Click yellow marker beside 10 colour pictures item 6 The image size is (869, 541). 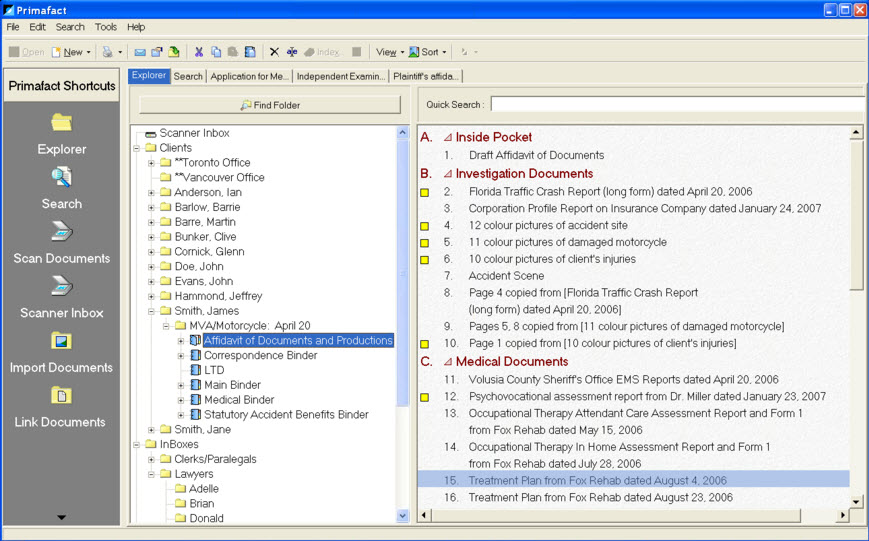pos(425,259)
